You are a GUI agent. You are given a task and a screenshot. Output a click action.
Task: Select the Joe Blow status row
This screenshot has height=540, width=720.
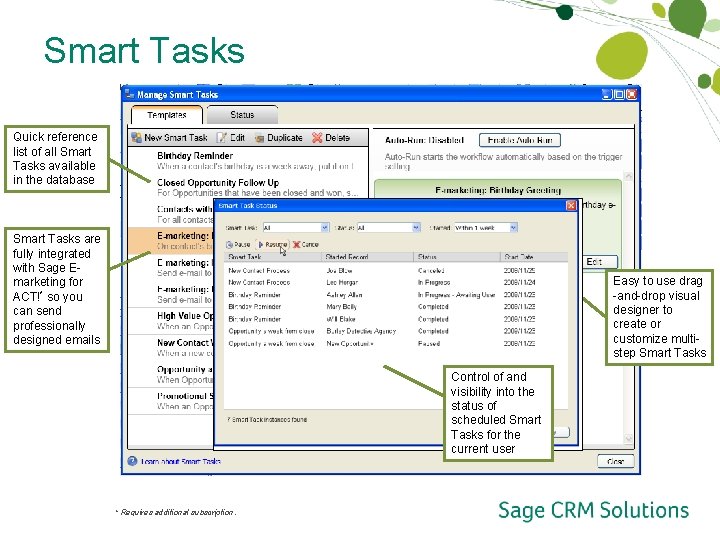pos(396,270)
